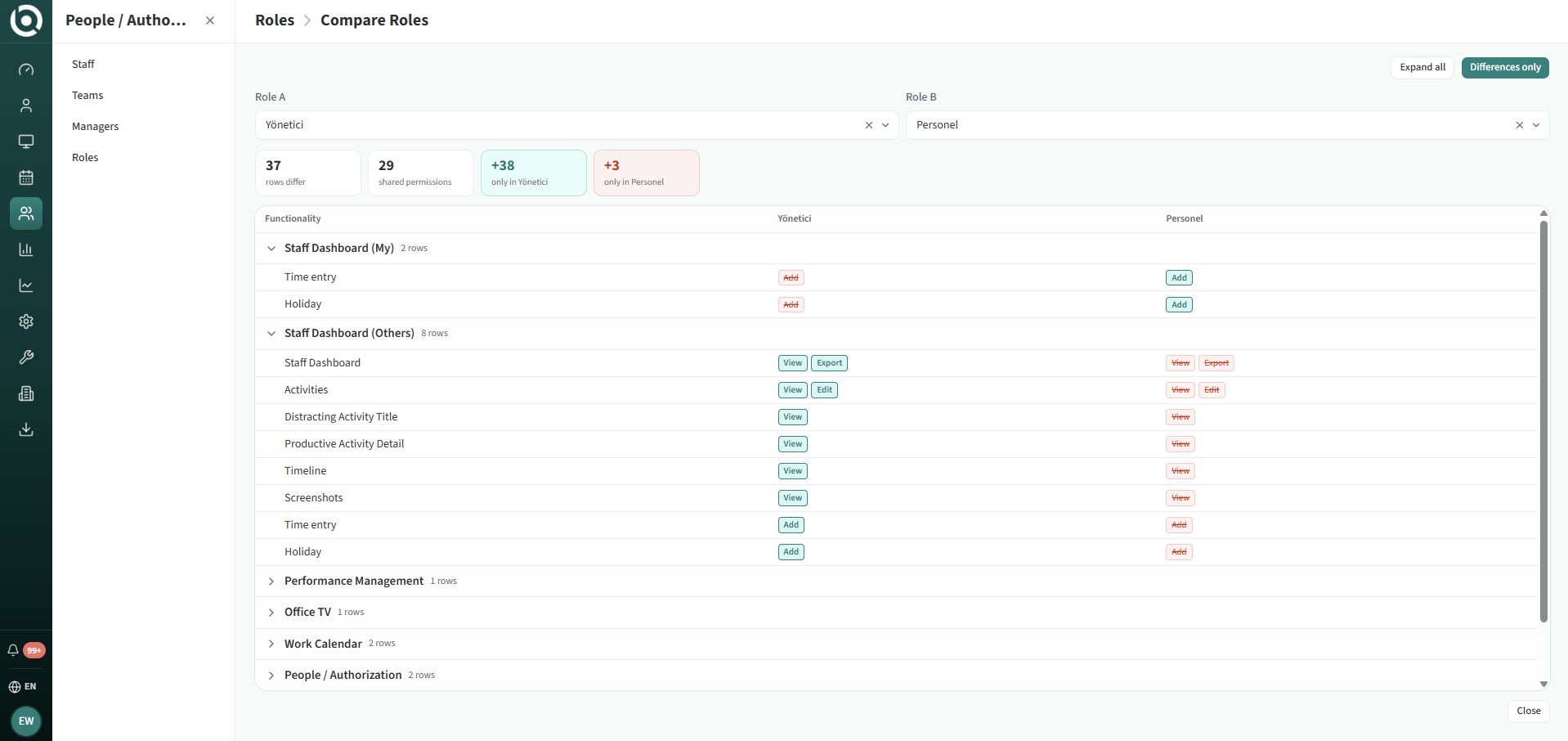The height and width of the screenshot is (741, 1568).
Task: Click the permissions table vertical scrollbar
Action: click(x=1543, y=421)
